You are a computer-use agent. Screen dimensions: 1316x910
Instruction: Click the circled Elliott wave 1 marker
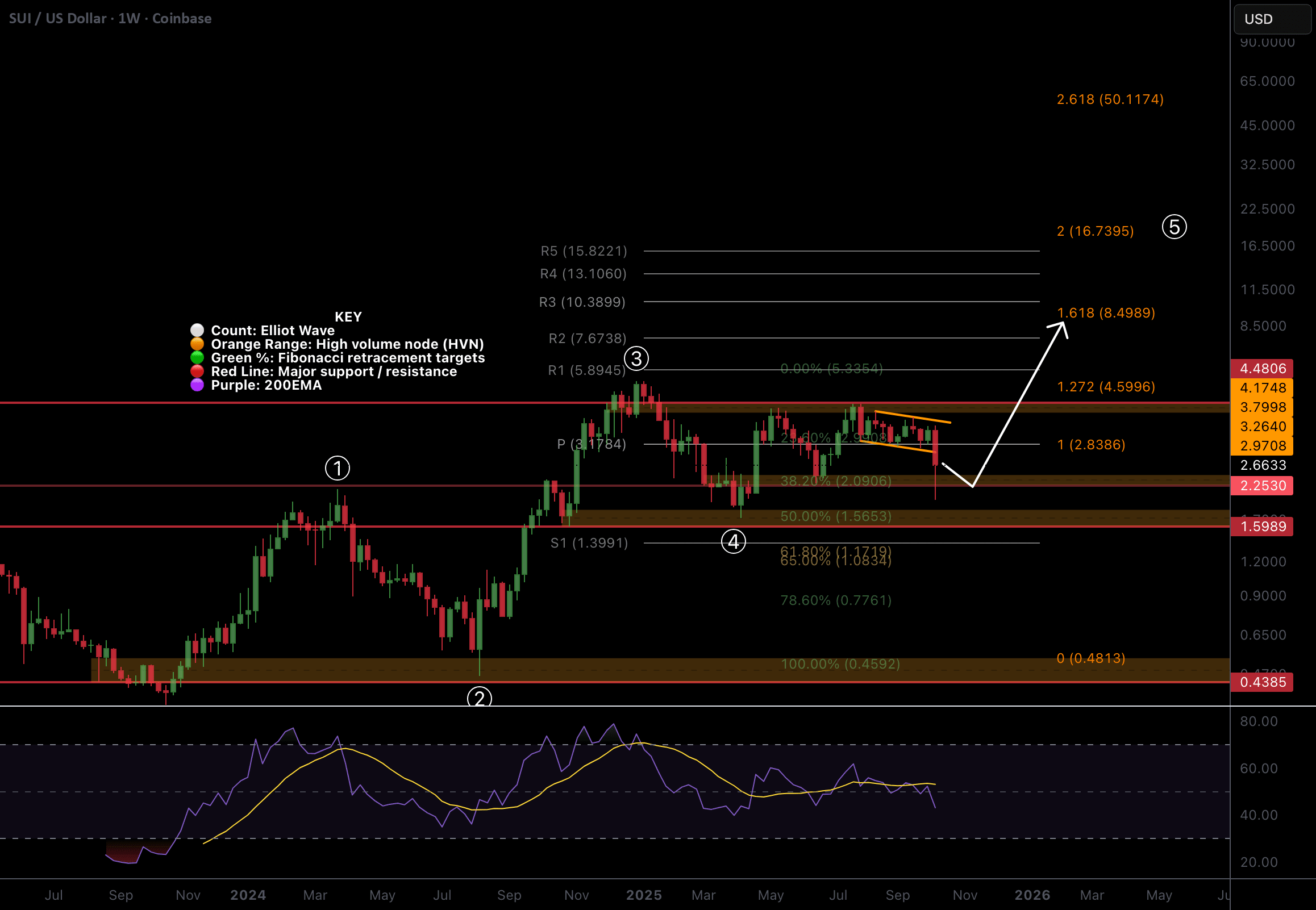tap(337, 468)
